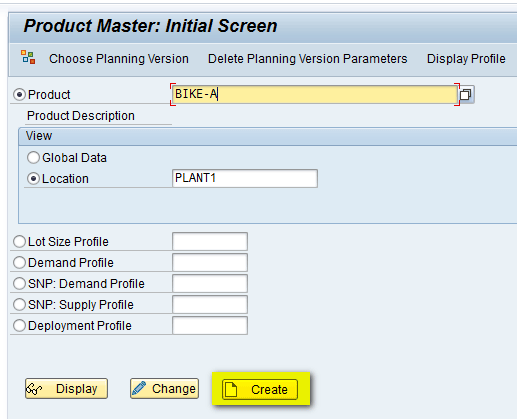Click Delete Planning Version Parameters

click(308, 59)
